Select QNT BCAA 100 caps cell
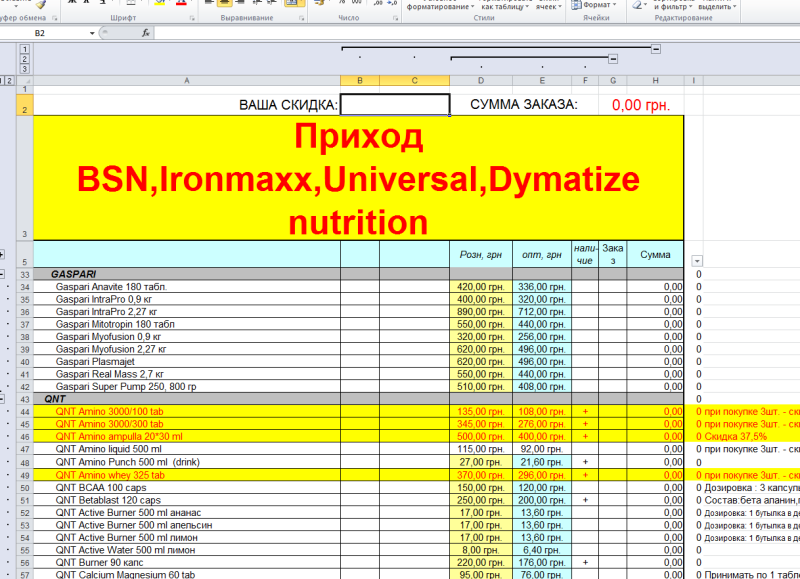 click(187, 488)
